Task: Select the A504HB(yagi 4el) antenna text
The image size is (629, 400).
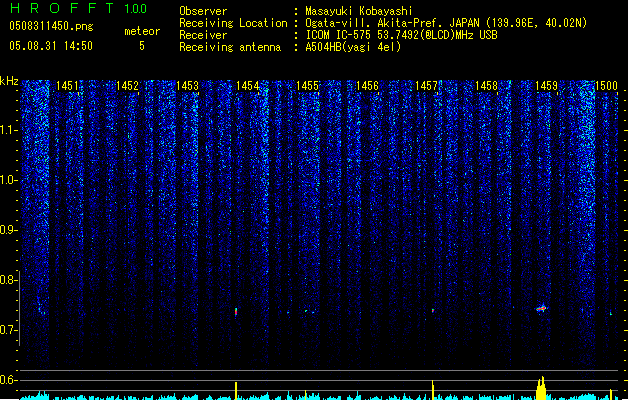Action: coord(353,47)
